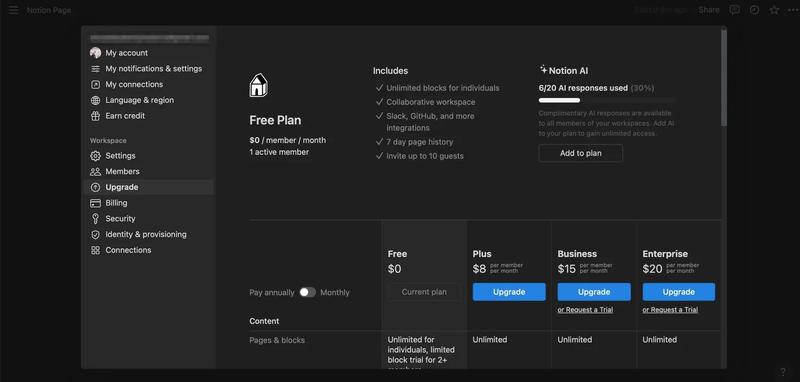This screenshot has height=382, width=800.
Task: Click the Earn credit gift icon
Action: (x=95, y=116)
